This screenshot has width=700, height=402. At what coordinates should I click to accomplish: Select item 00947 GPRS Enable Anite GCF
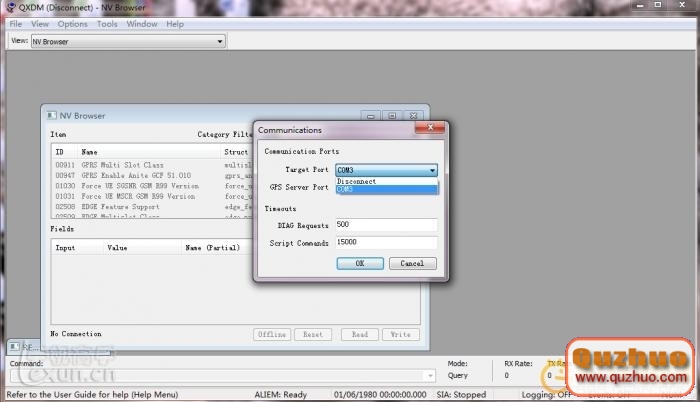(152, 176)
